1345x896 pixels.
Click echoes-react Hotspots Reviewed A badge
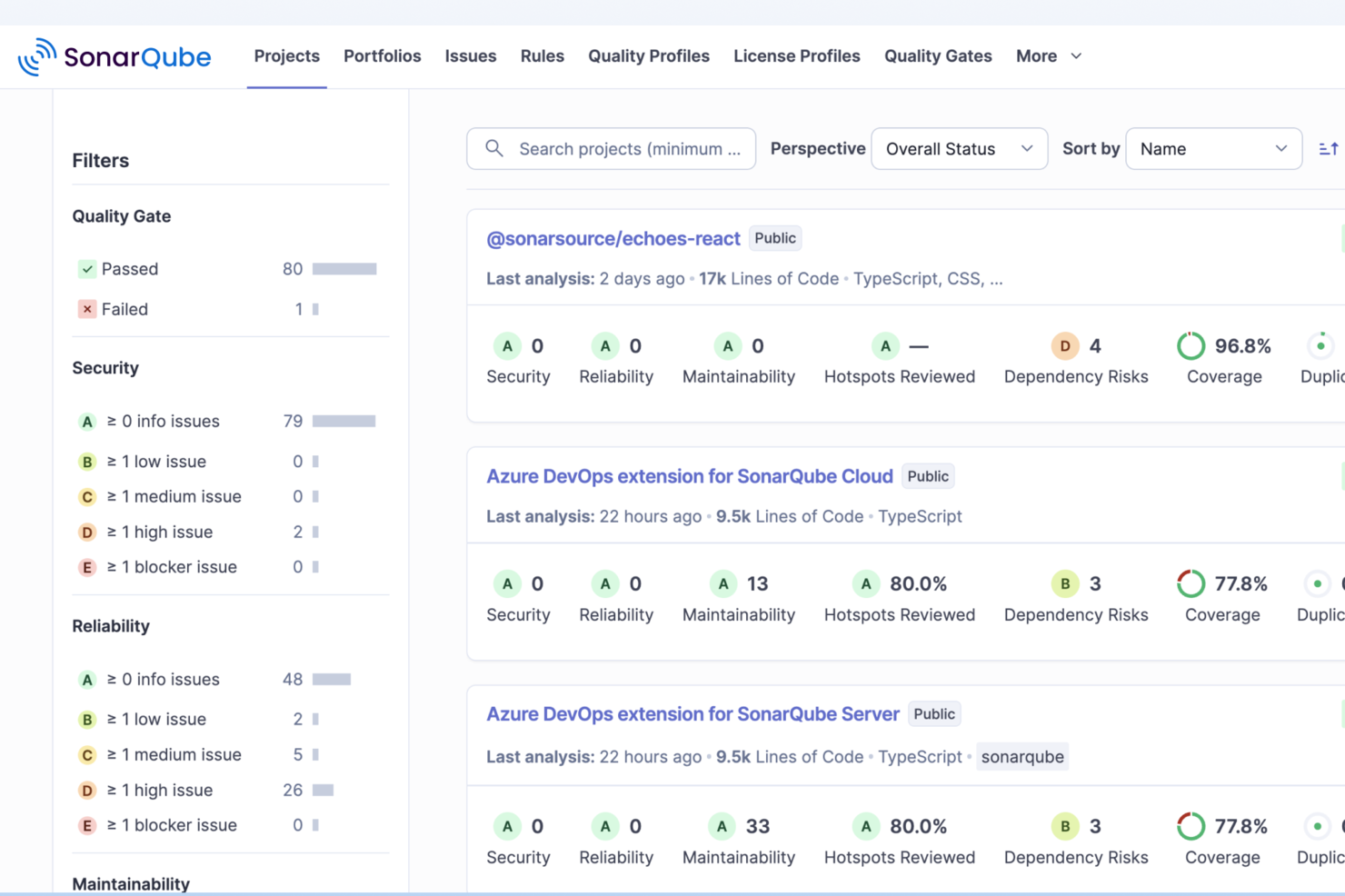coord(885,346)
